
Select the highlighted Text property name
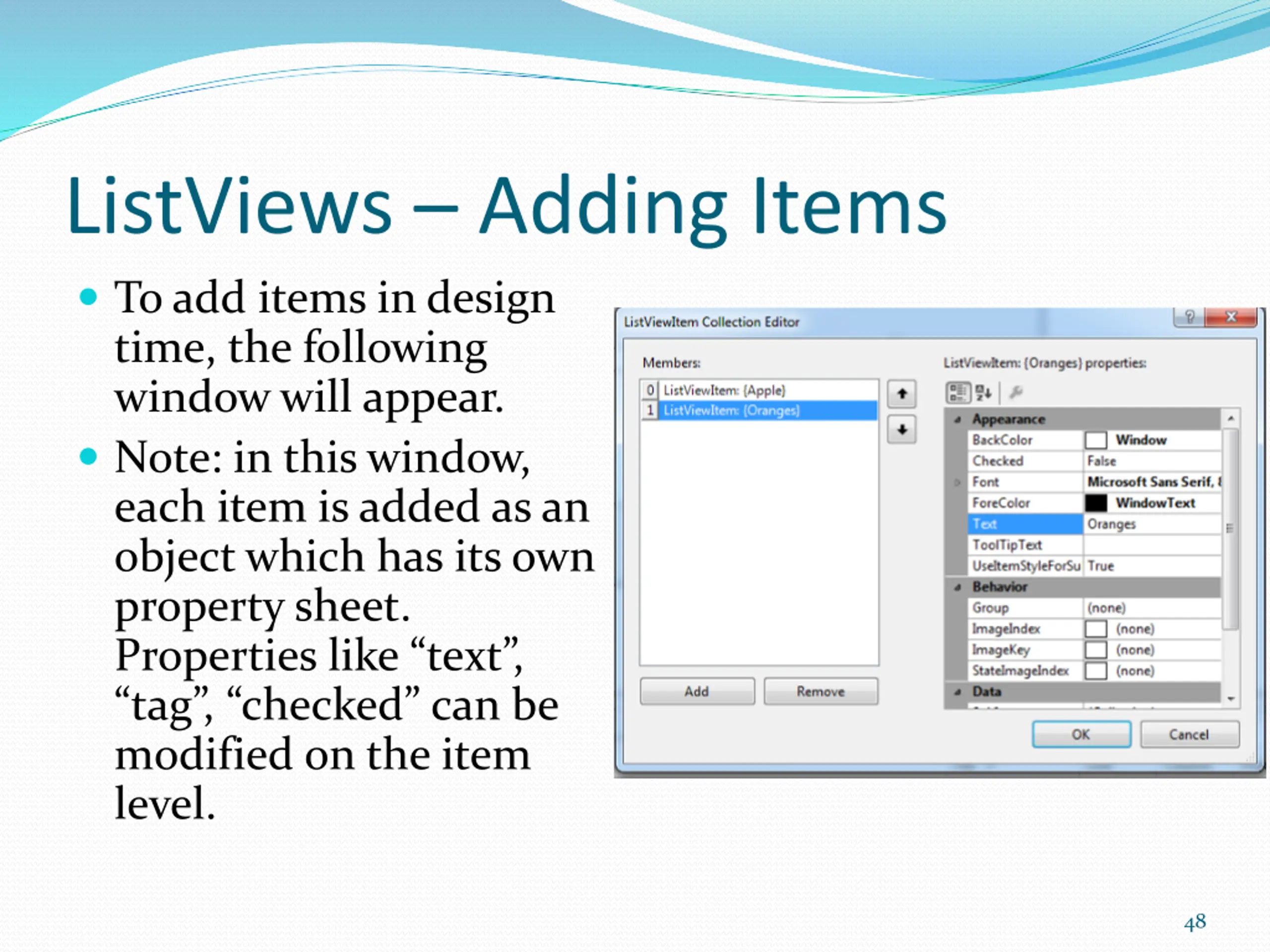pos(1025,525)
